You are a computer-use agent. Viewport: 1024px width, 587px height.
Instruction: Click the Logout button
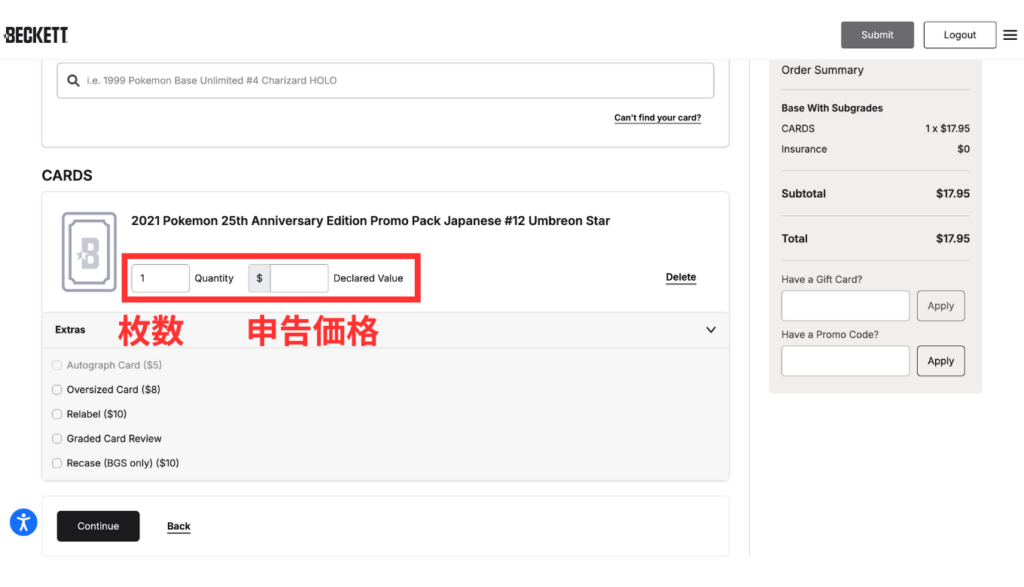[x=959, y=35]
